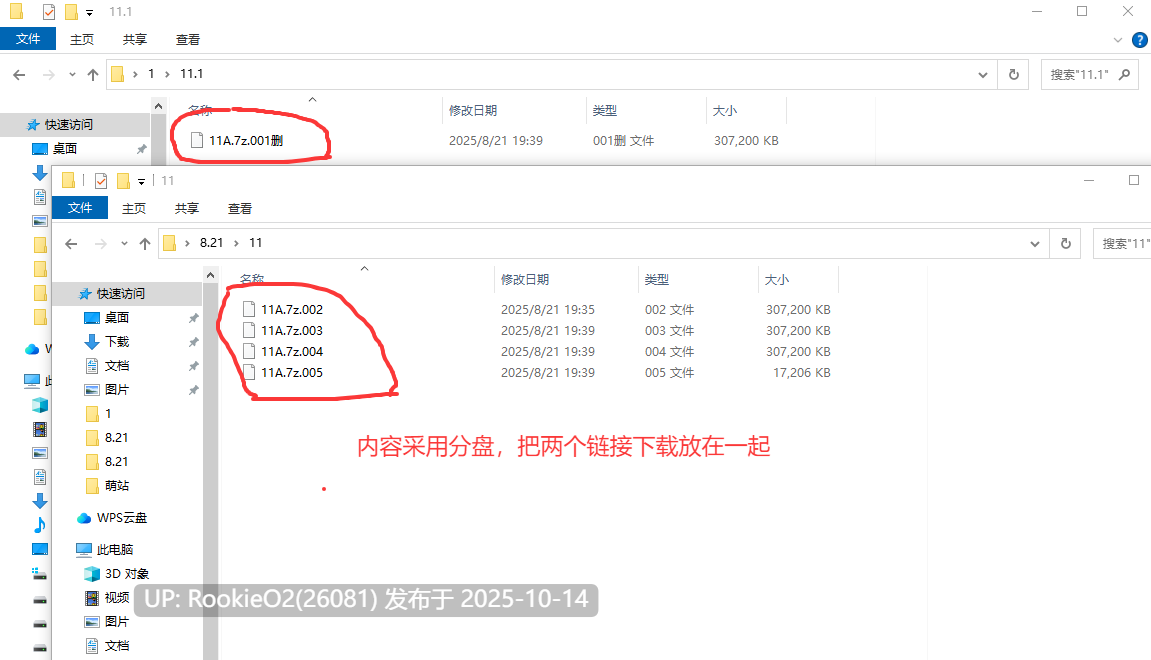The width and height of the screenshot is (1151, 660).
Task: Open quick access toolbar dropdown in the 11.1 window
Action: 90,12
